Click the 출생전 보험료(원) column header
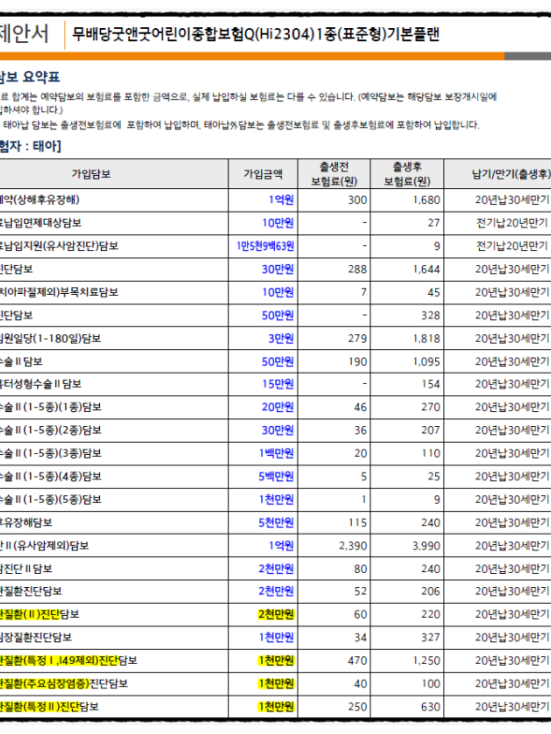 click(334, 174)
